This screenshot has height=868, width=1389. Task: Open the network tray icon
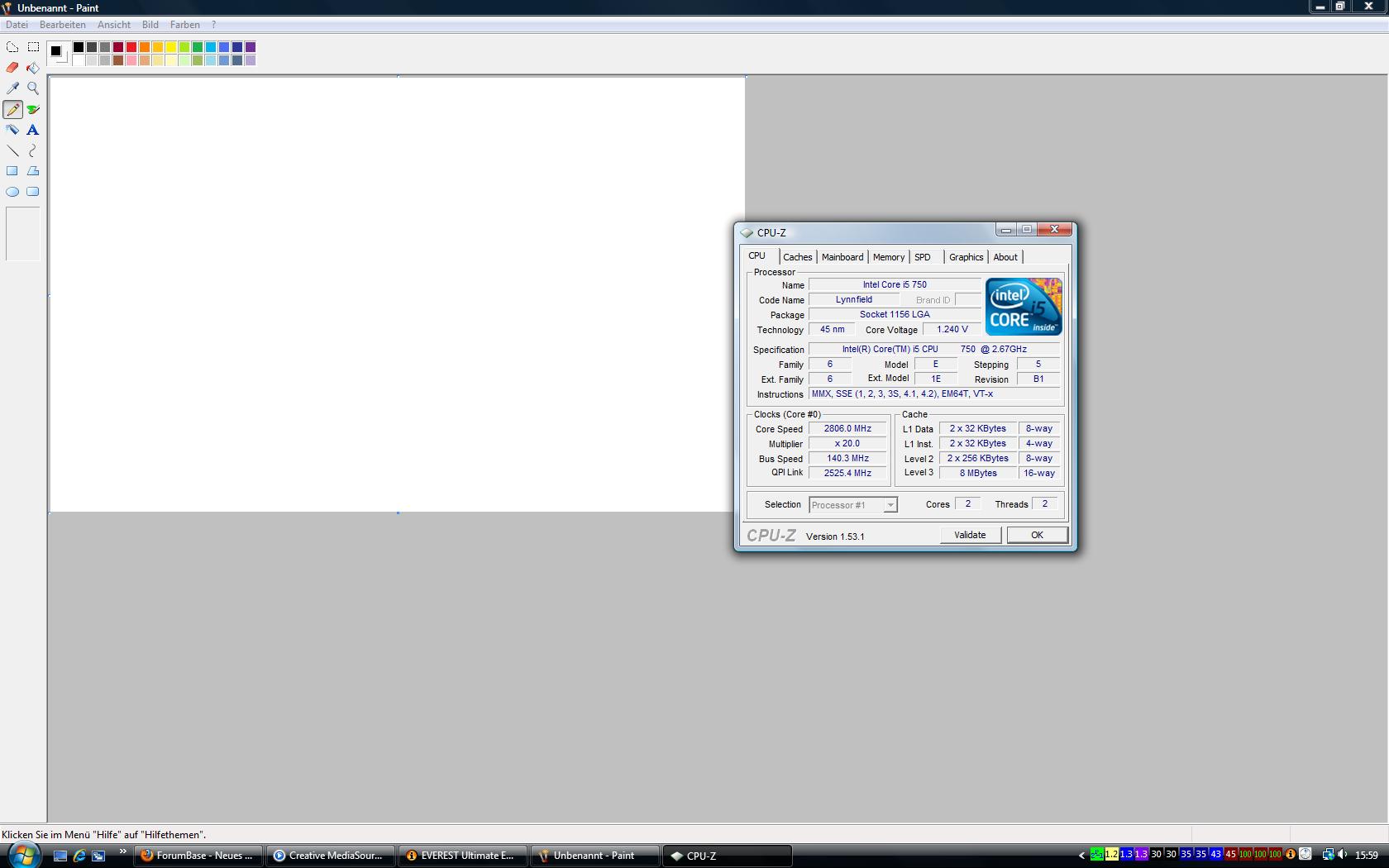point(1327,855)
